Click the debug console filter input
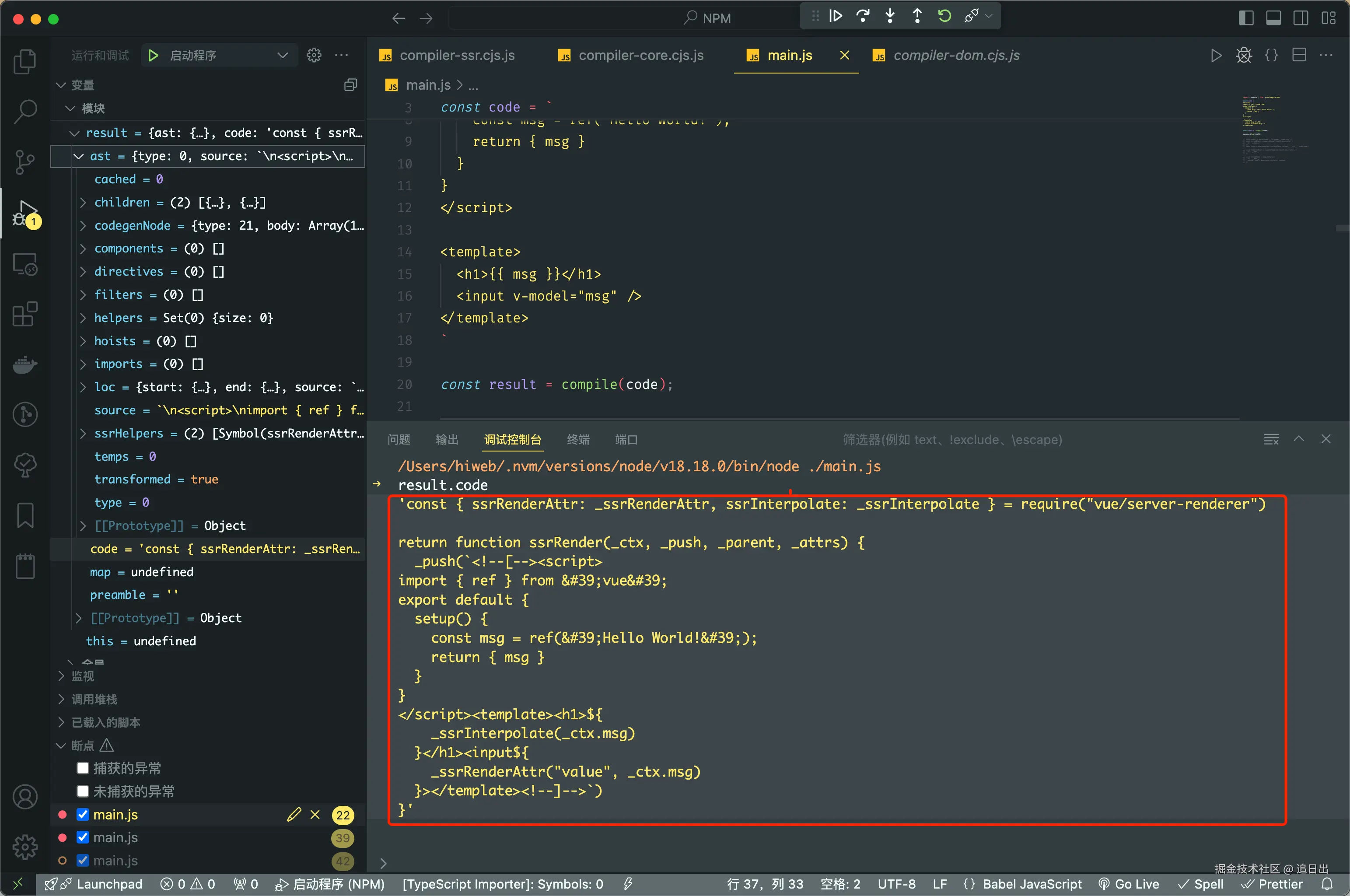The image size is (1350, 896). coord(952,439)
